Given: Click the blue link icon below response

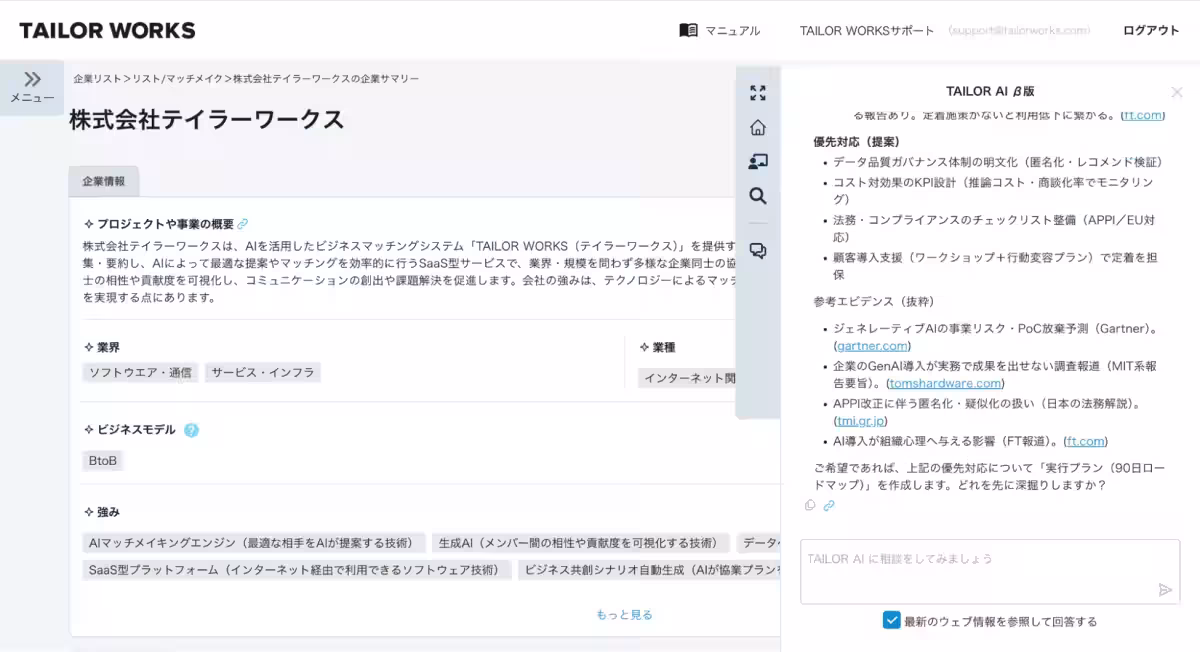Looking at the screenshot, I should [829, 506].
